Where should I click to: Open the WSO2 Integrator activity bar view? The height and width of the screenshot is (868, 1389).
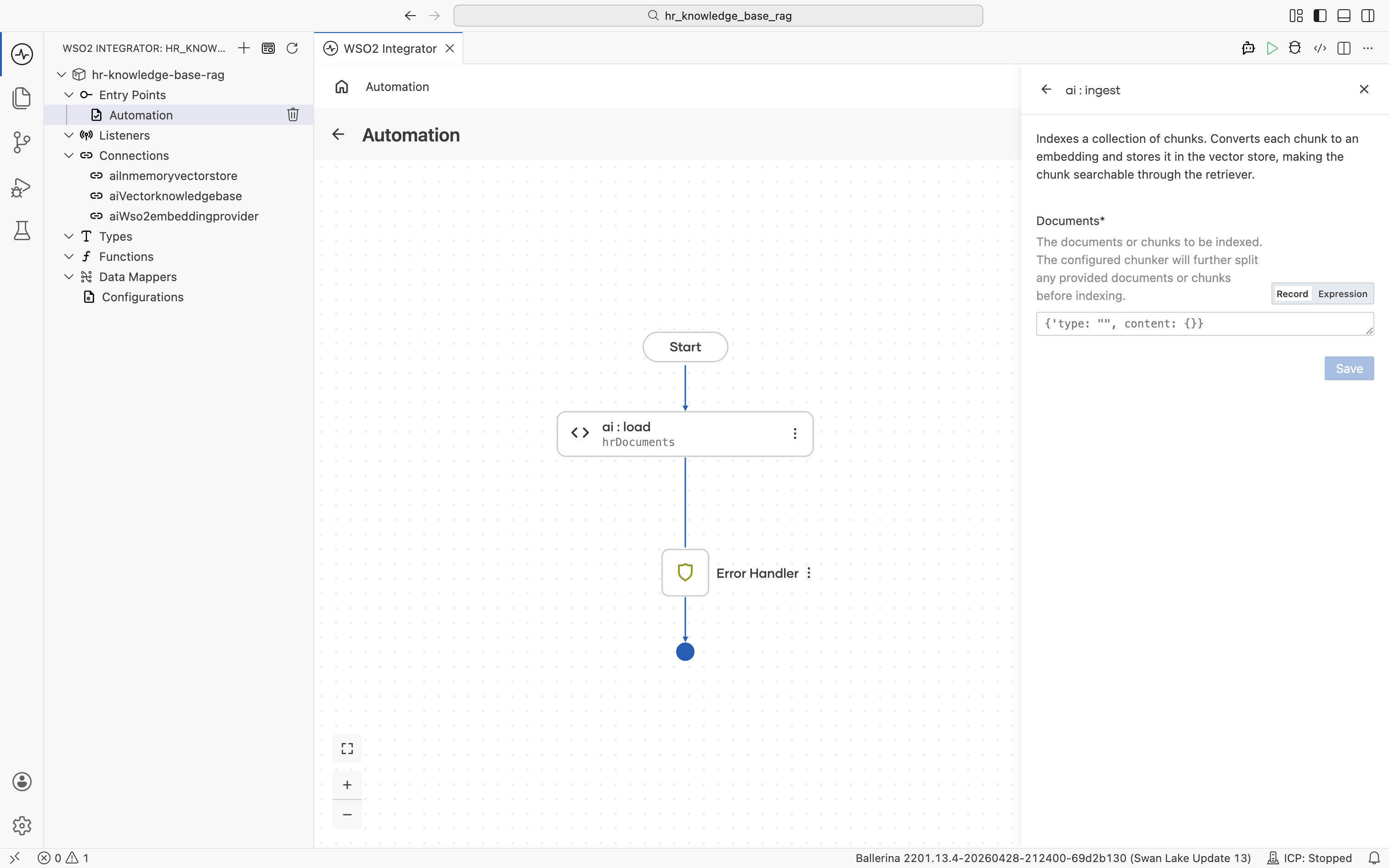click(22, 55)
